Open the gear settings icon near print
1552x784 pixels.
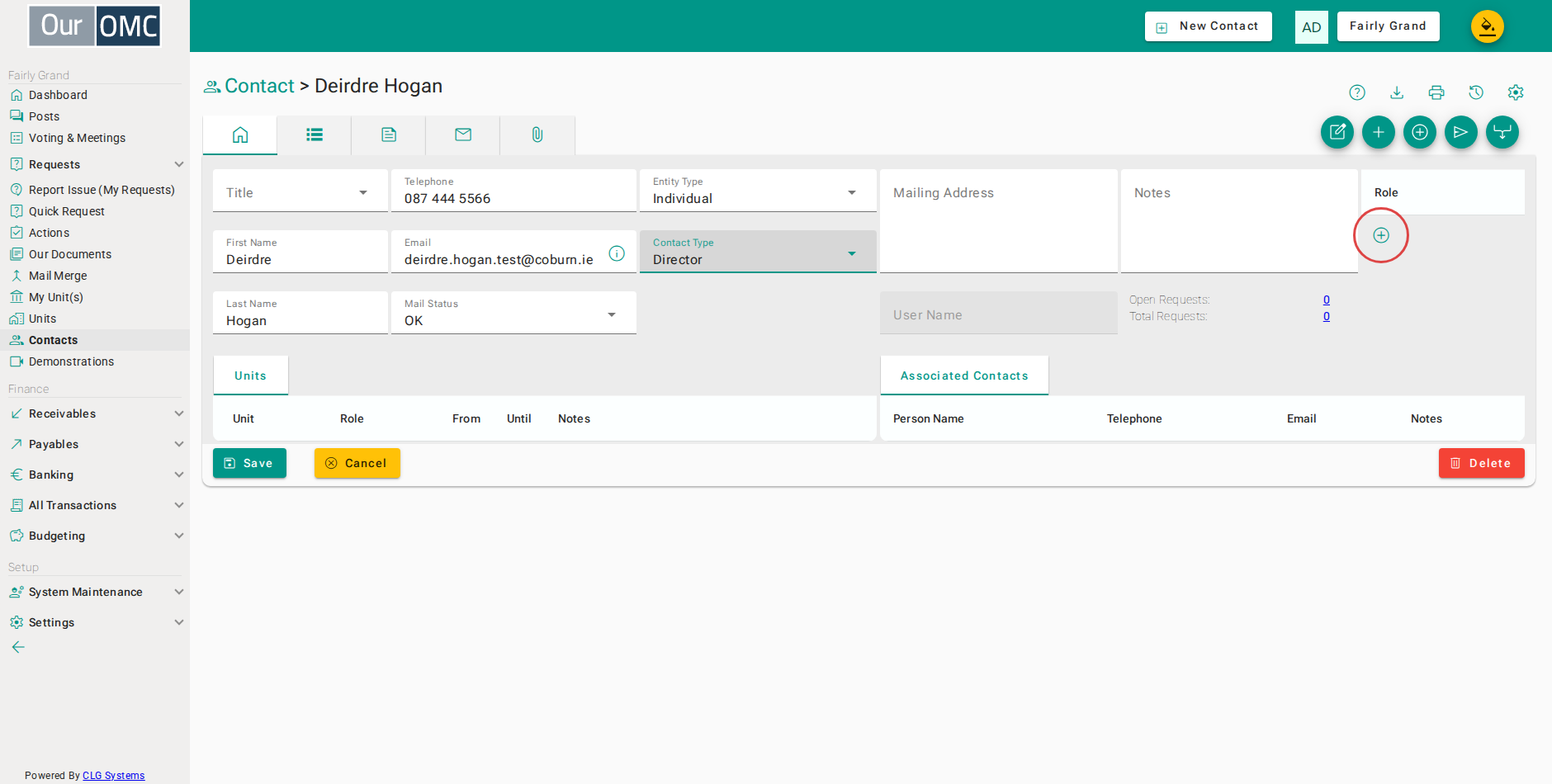[x=1516, y=92]
